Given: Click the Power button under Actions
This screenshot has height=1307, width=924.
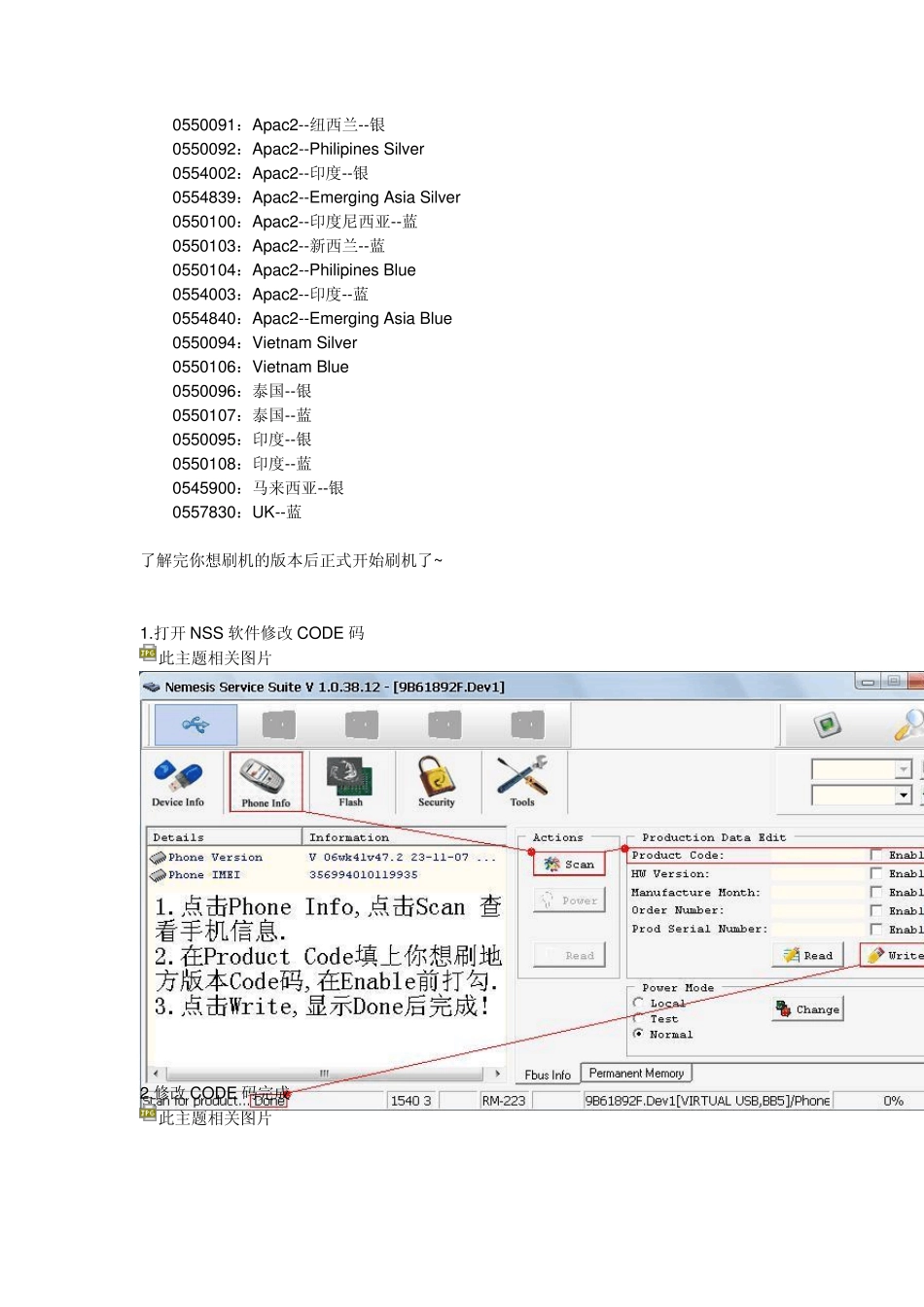Looking at the screenshot, I should [569, 901].
